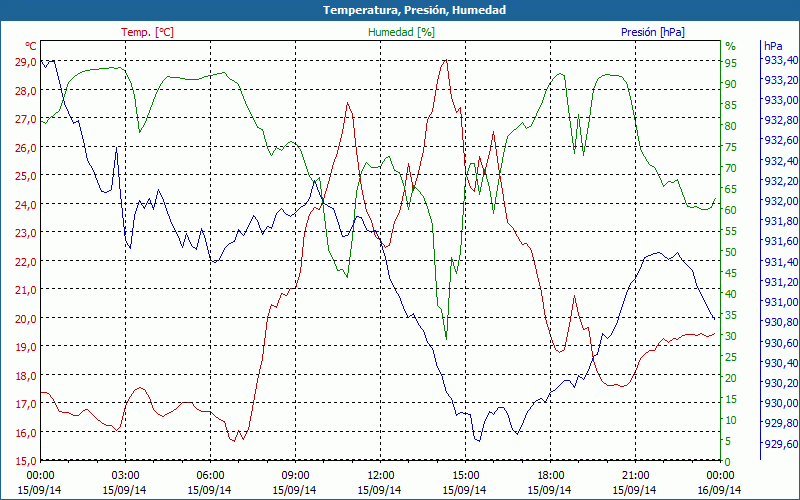800x500 pixels.
Task: Click the temperature axis value '20,0'
Action: coord(27,318)
